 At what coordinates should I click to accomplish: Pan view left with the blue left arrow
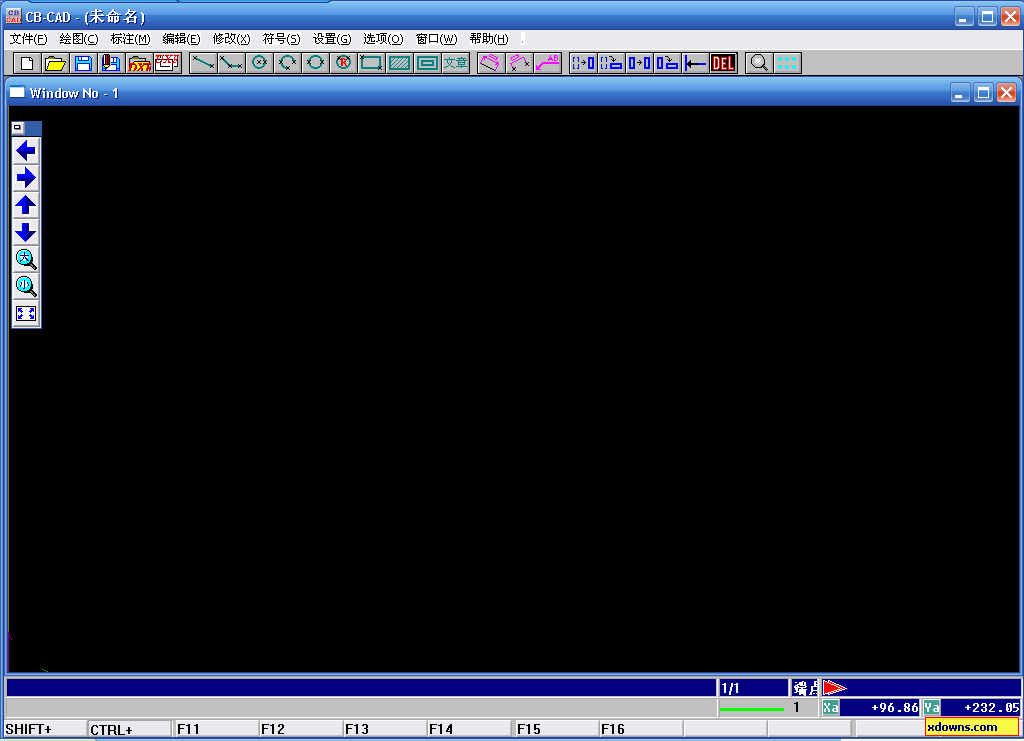click(x=26, y=151)
